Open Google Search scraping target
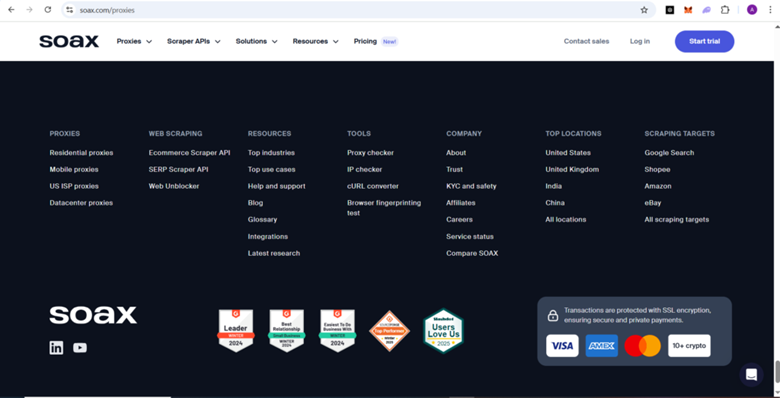 669,153
